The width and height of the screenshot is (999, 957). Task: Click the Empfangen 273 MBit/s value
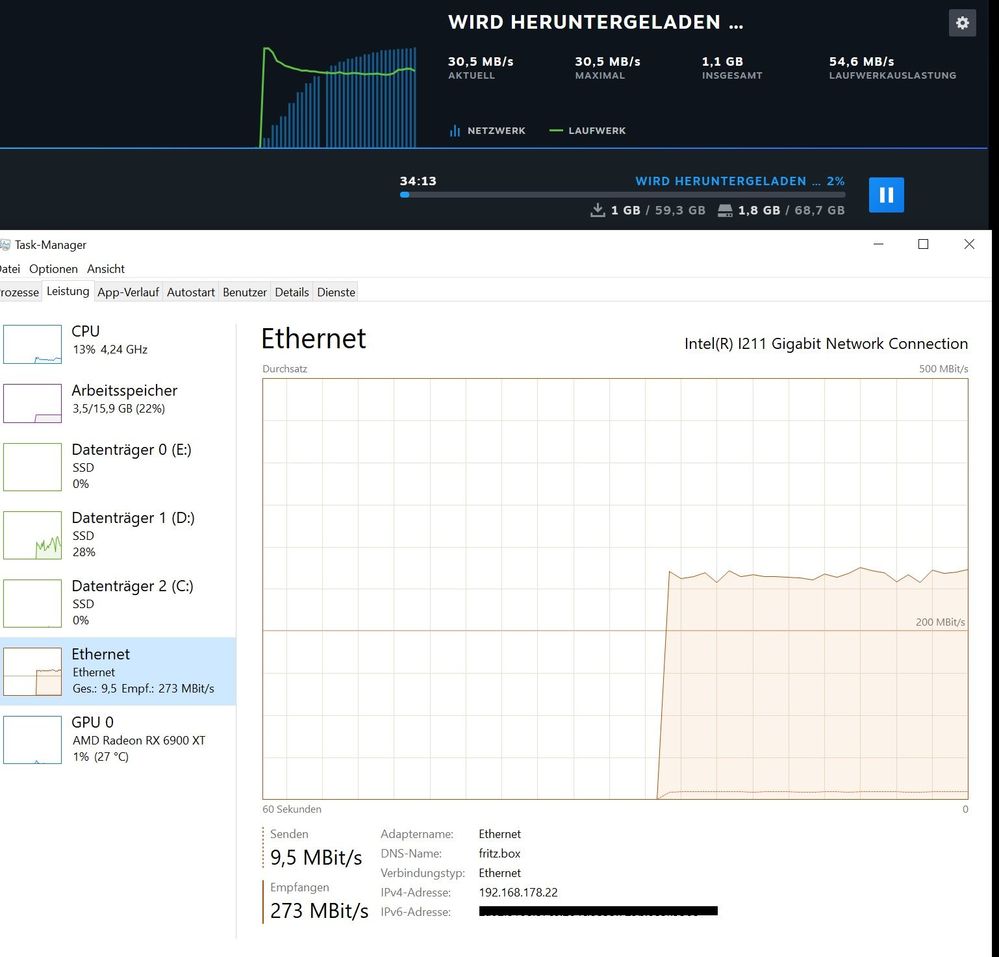point(319,911)
